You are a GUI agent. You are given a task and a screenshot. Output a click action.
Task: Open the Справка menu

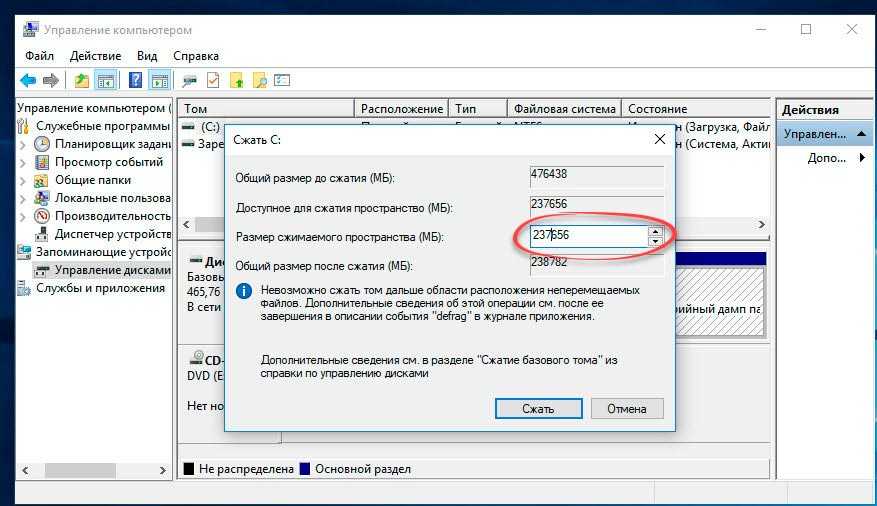(x=196, y=56)
